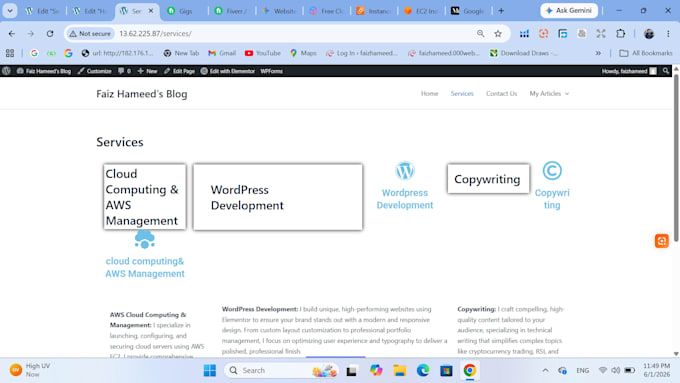Open the Maps bookmark

point(303,53)
